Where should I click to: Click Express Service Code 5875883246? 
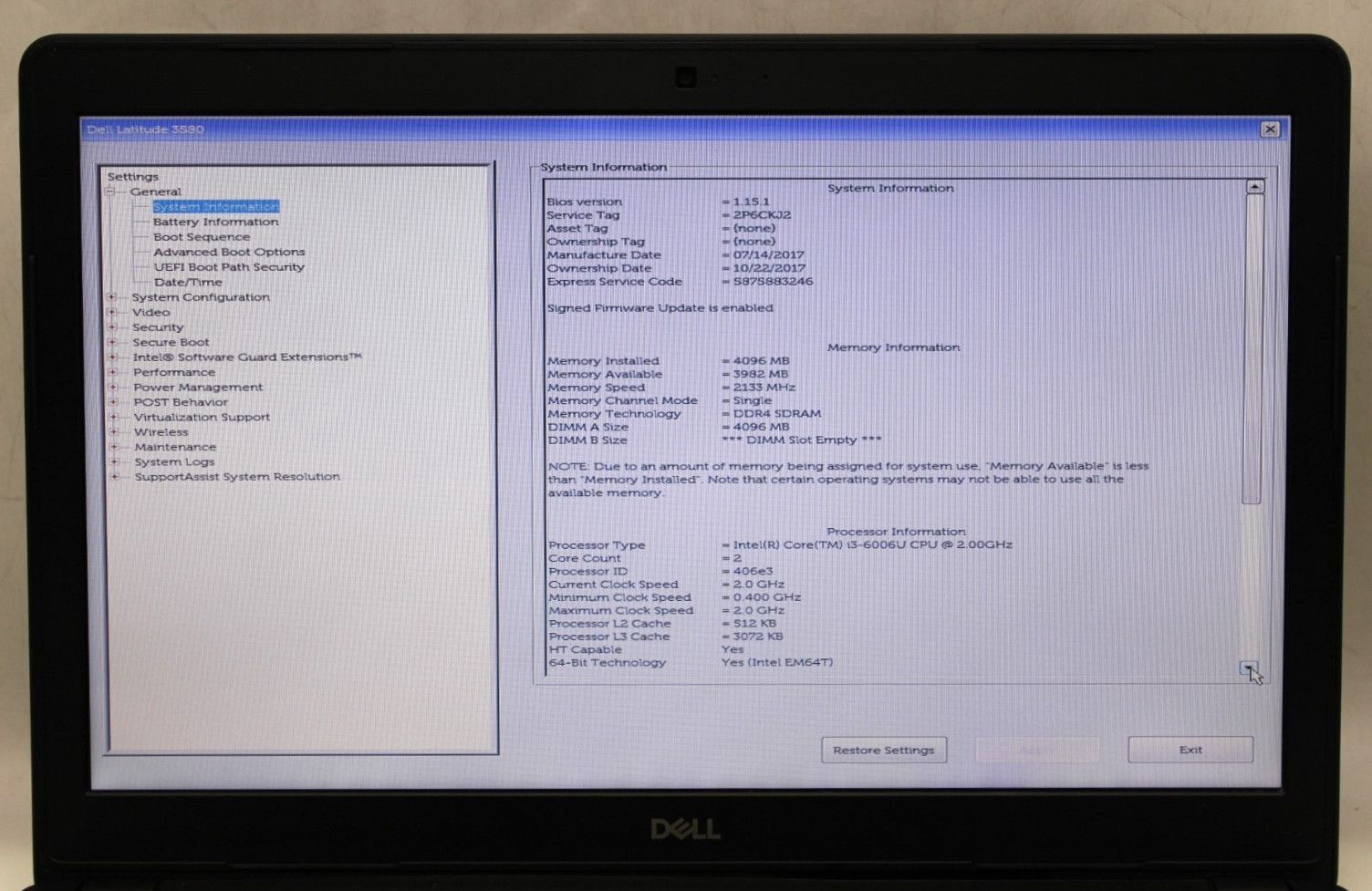[x=773, y=282]
